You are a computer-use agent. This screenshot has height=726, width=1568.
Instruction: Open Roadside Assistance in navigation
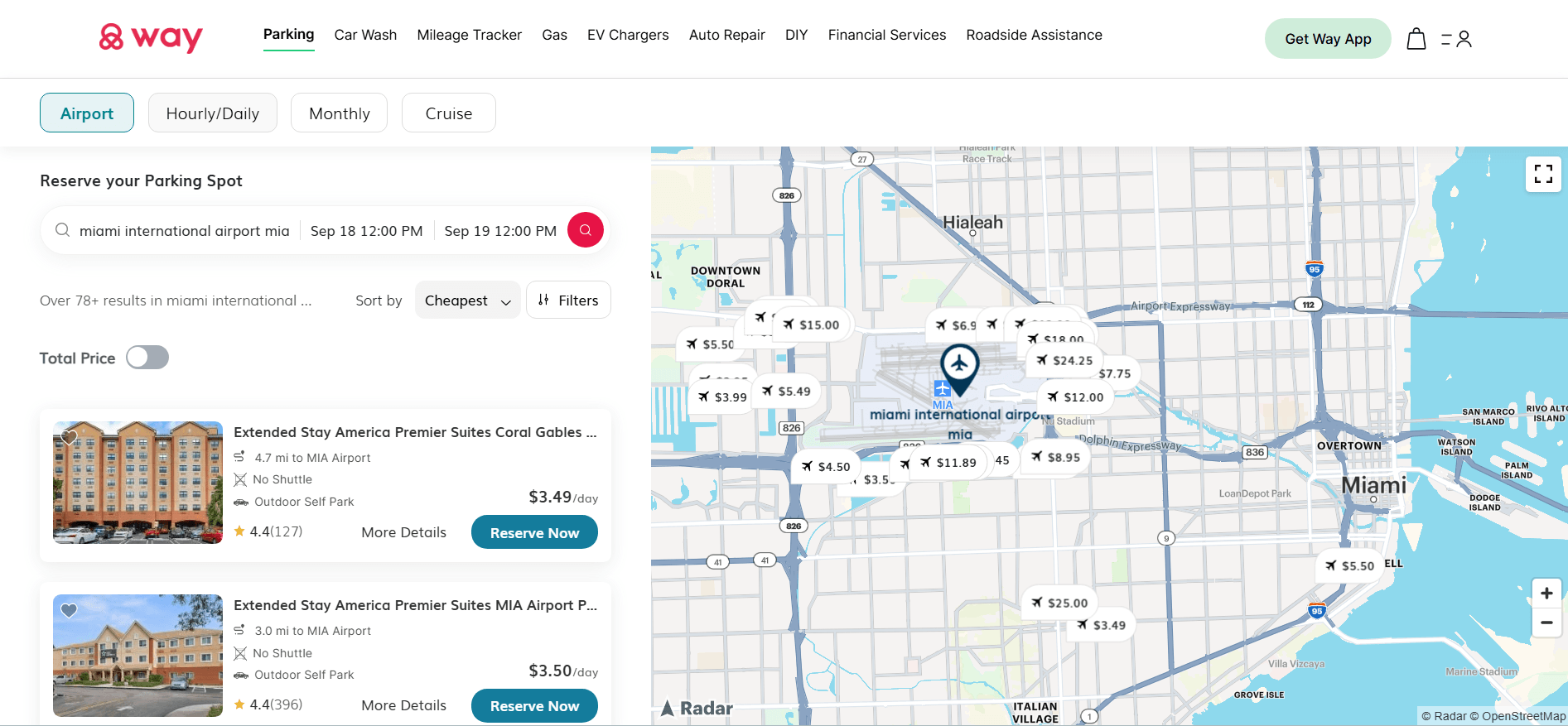pos(1034,35)
